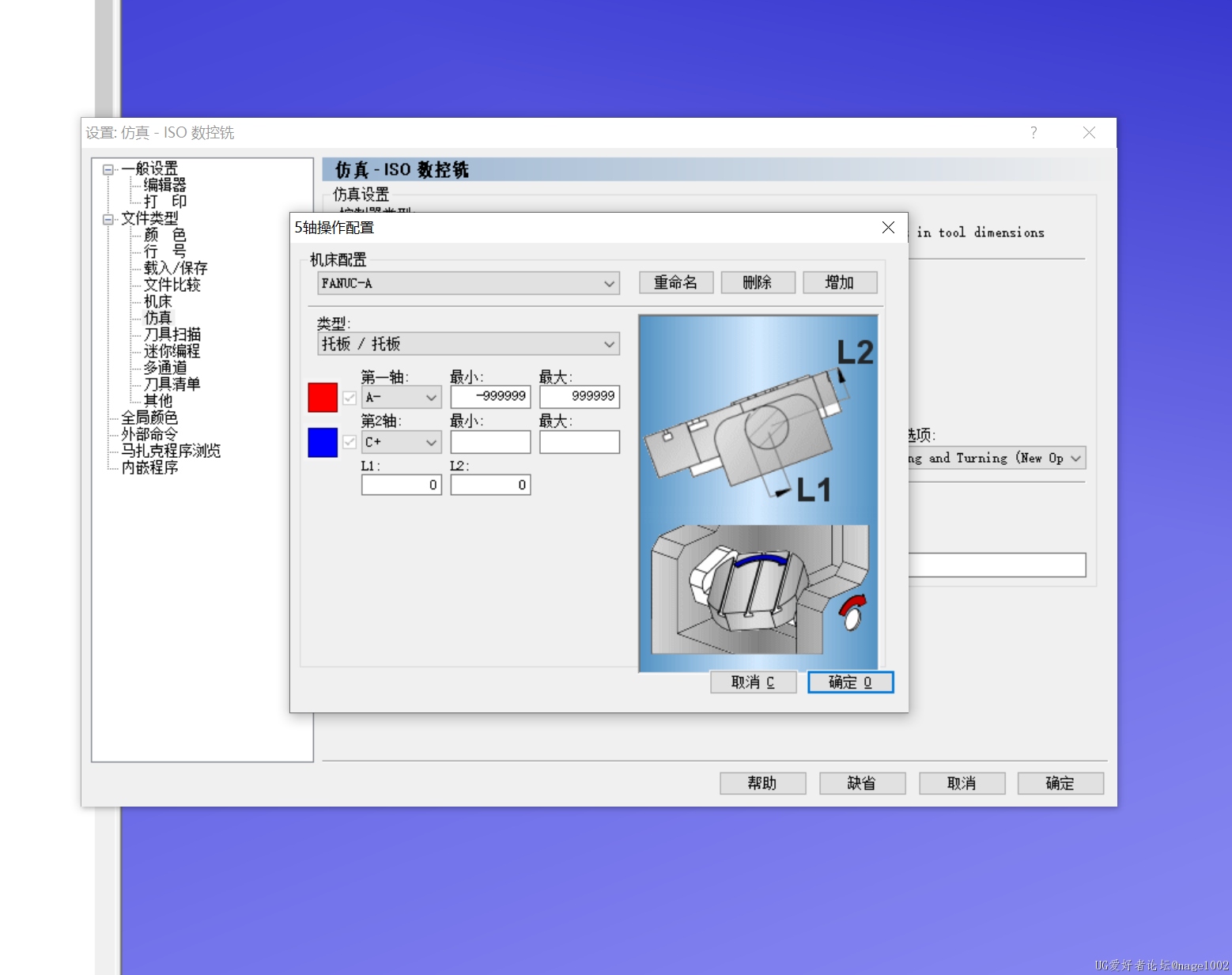The image size is (1232, 975).
Task: Click the first axis 最小 field -999999
Action: pyautogui.click(x=490, y=396)
